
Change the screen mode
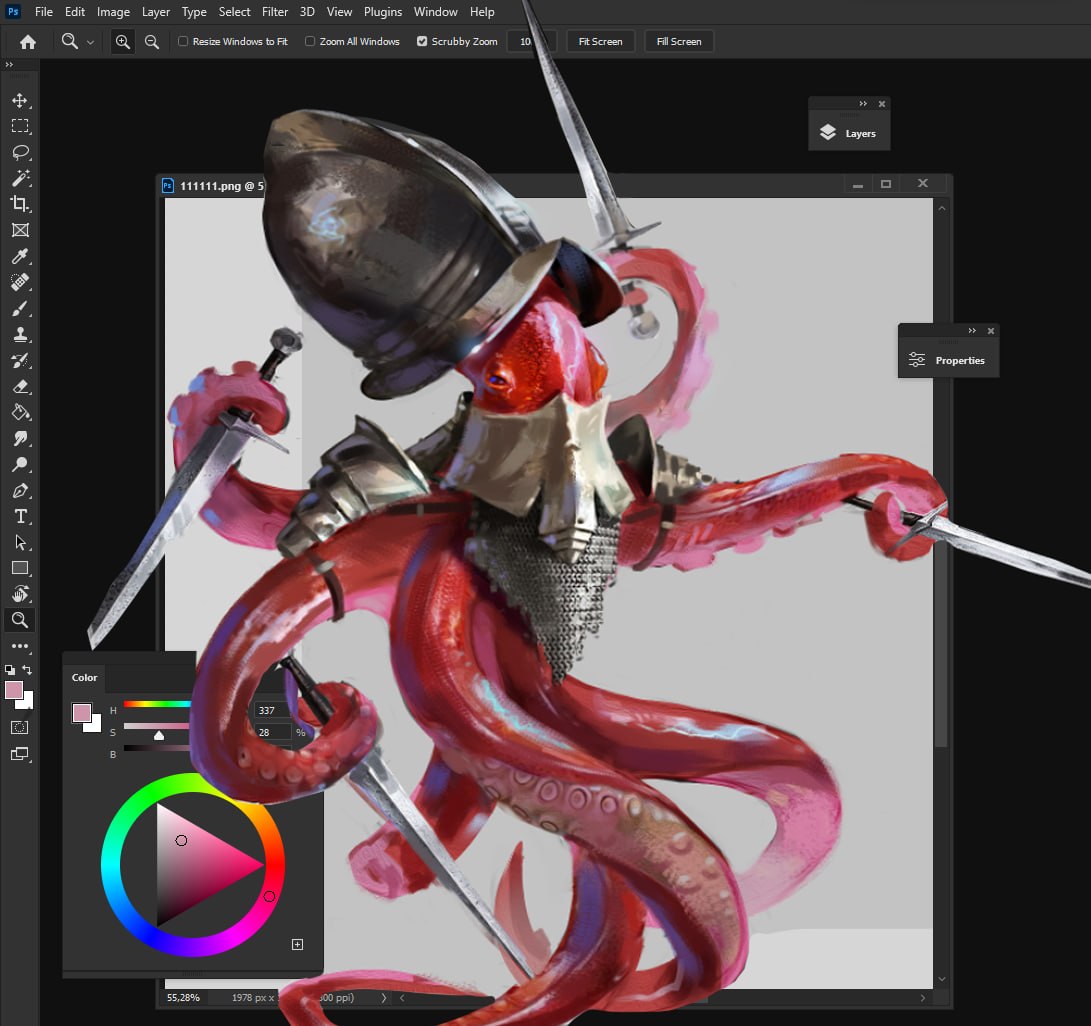click(x=19, y=754)
